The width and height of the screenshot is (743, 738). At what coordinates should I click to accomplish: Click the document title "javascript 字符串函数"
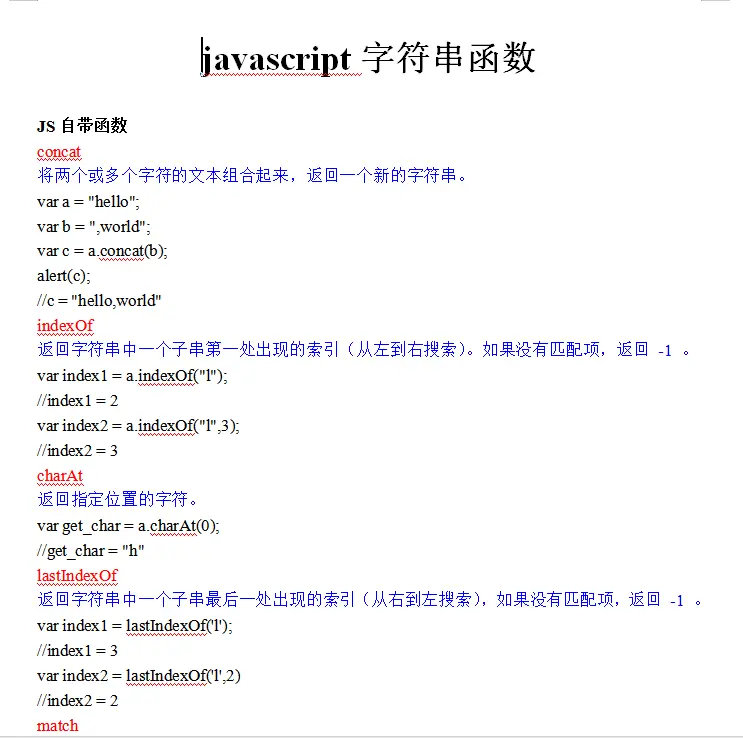tap(369, 59)
